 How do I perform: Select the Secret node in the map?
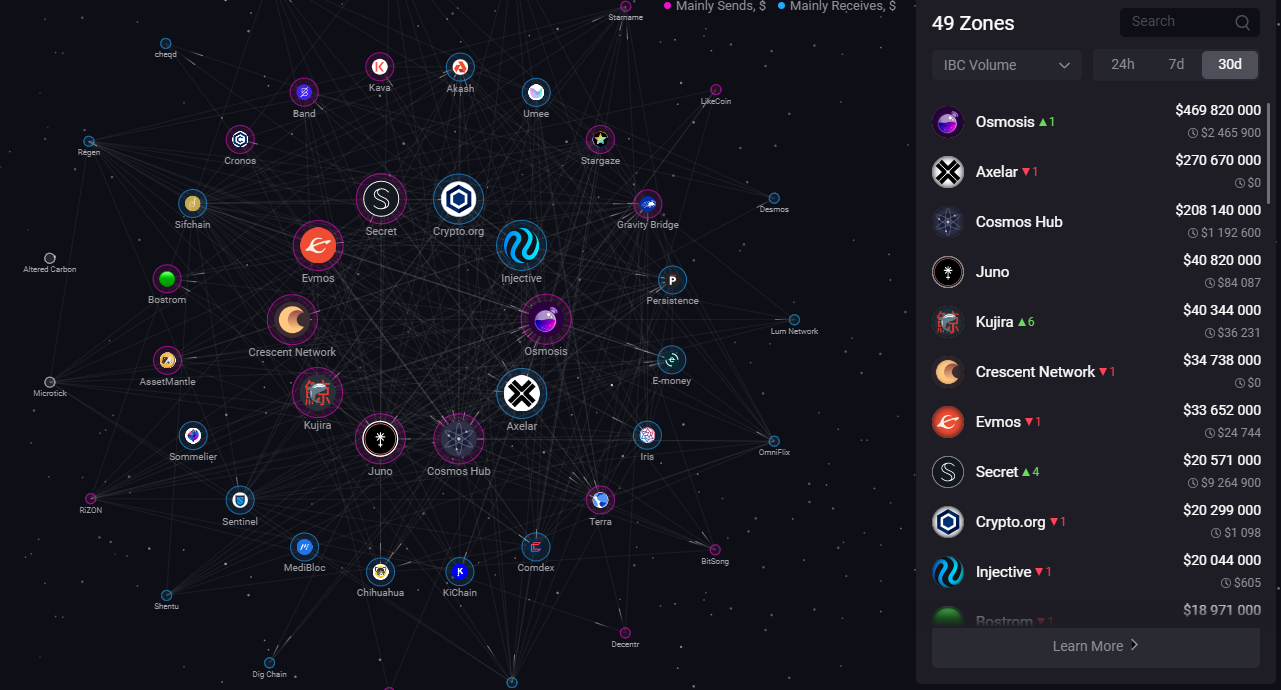[381, 199]
